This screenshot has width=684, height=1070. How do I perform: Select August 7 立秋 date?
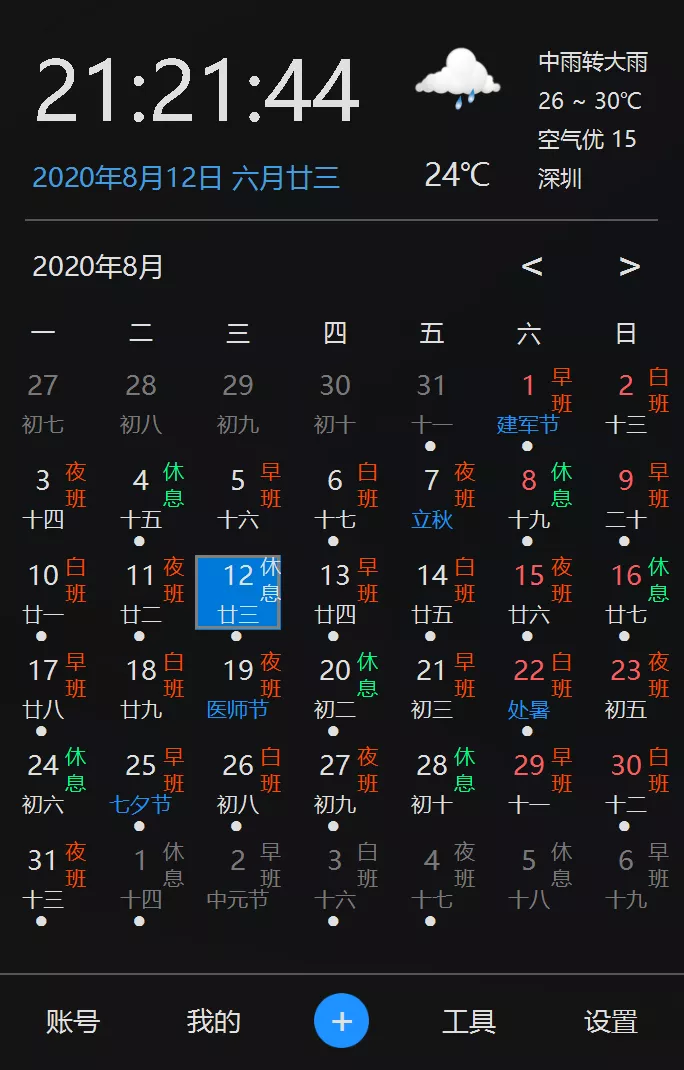(432, 497)
